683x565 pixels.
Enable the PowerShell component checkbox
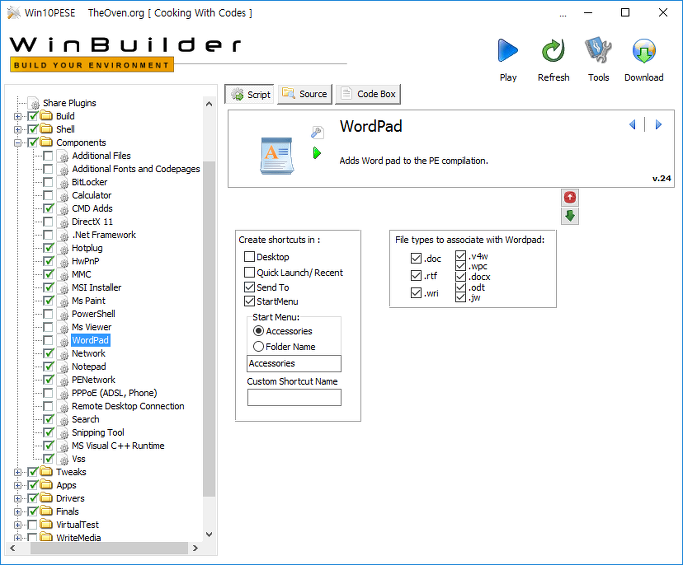pyautogui.click(x=48, y=314)
